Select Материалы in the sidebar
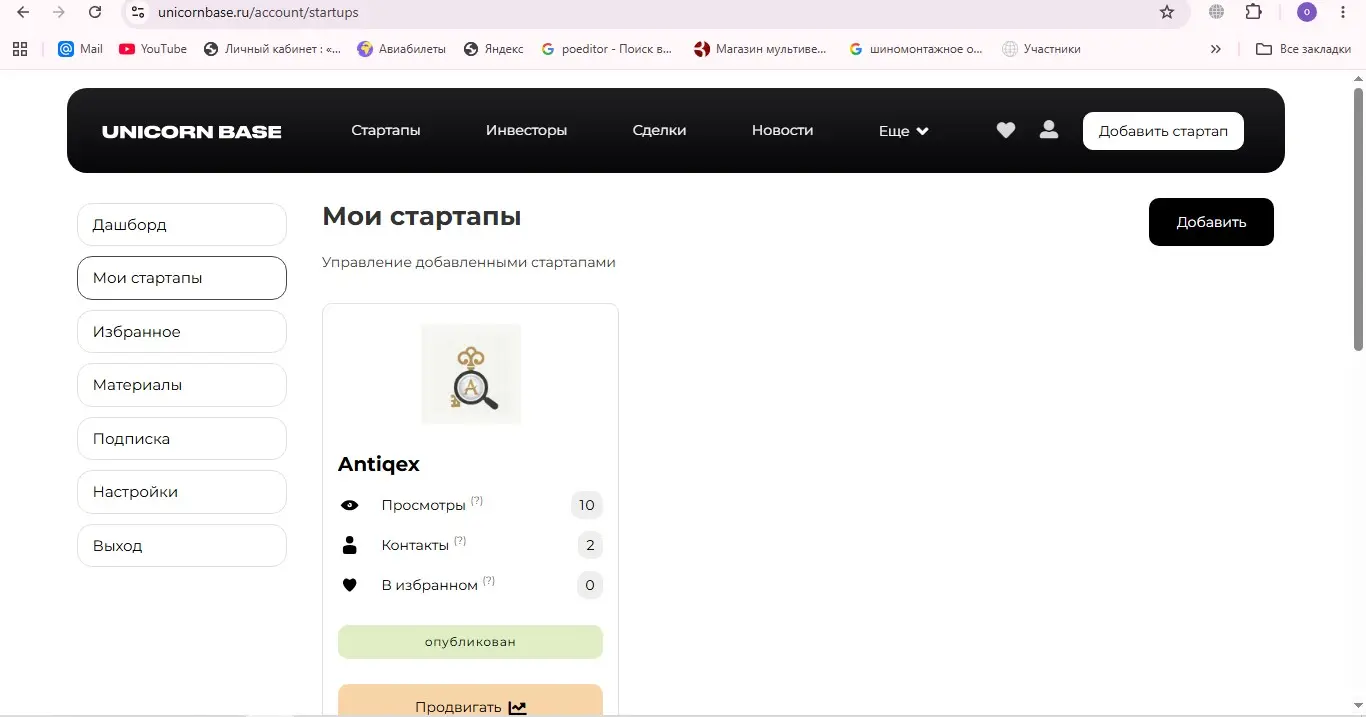This screenshot has width=1366, height=717. tap(182, 385)
